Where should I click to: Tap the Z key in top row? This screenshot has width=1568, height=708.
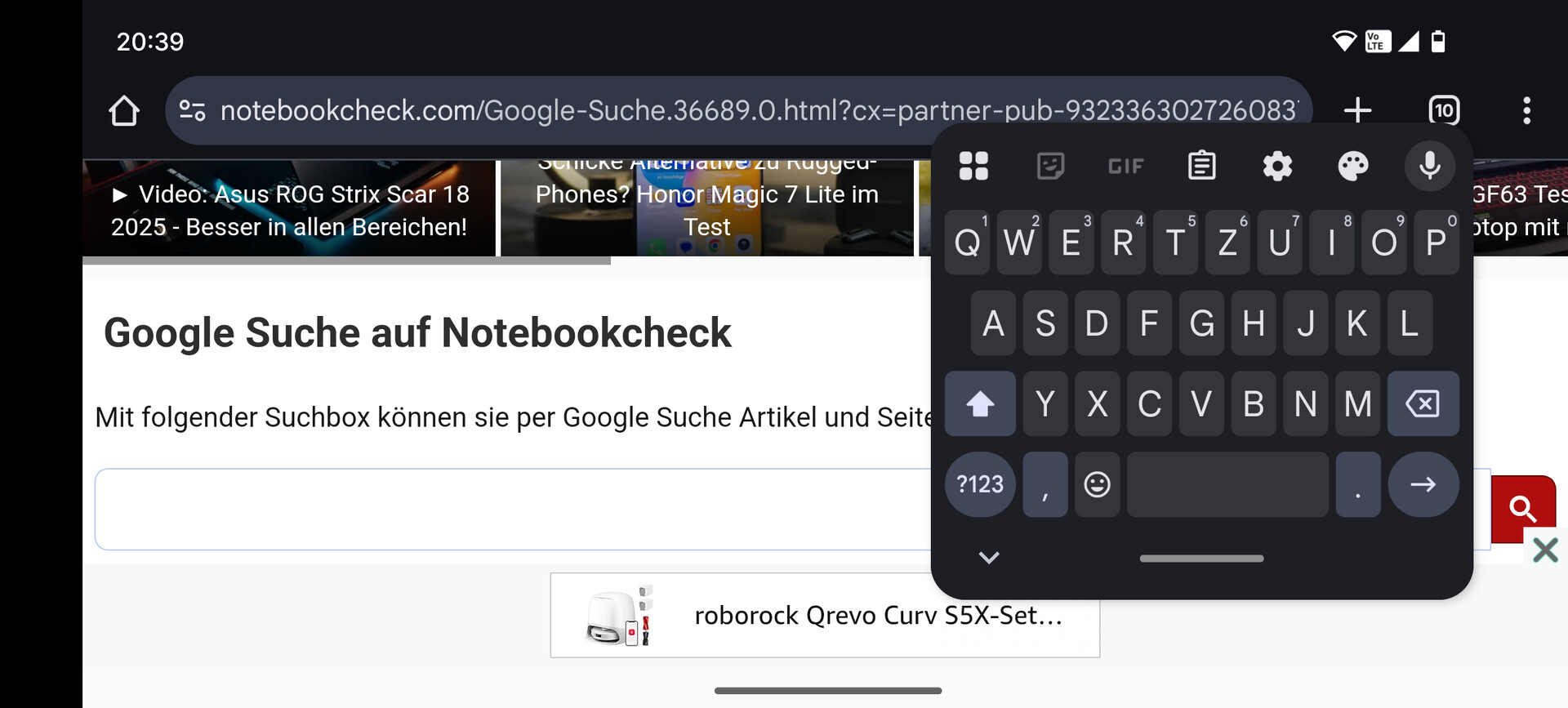point(1227,243)
